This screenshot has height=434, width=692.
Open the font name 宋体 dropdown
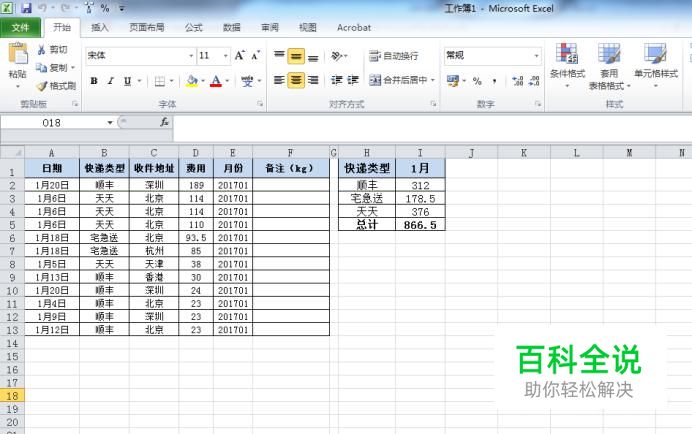[x=191, y=56]
